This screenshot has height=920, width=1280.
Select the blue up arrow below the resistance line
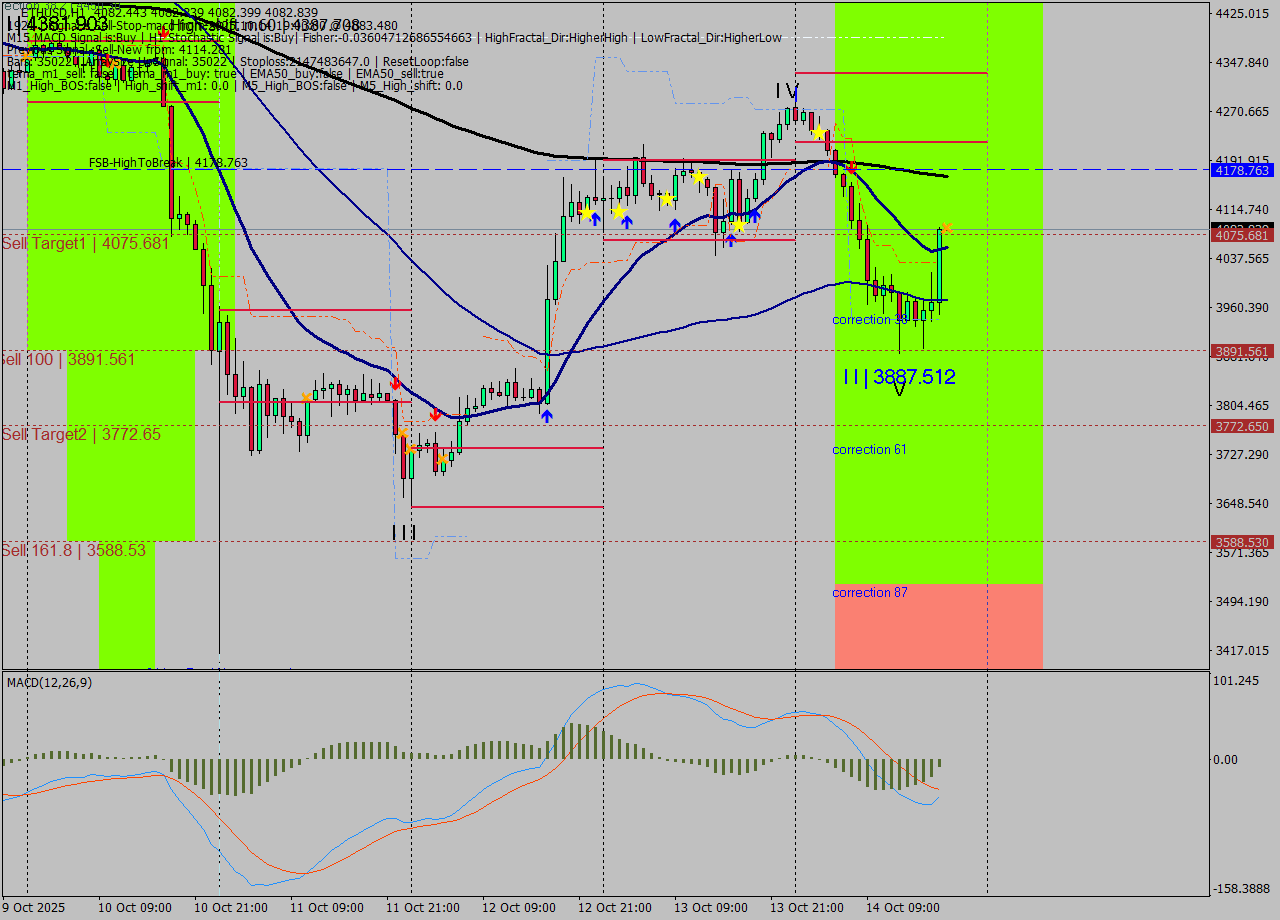pyautogui.click(x=731, y=240)
